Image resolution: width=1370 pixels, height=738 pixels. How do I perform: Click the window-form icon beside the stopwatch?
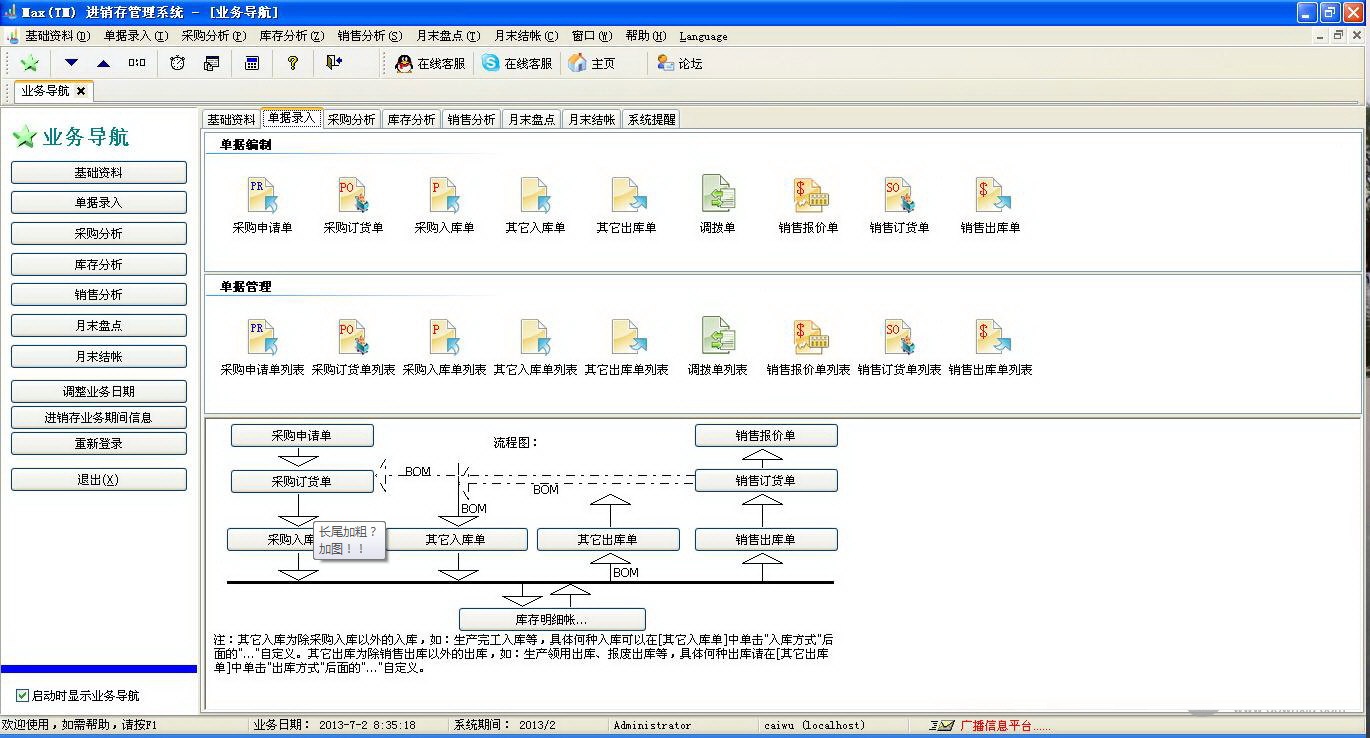[211, 63]
